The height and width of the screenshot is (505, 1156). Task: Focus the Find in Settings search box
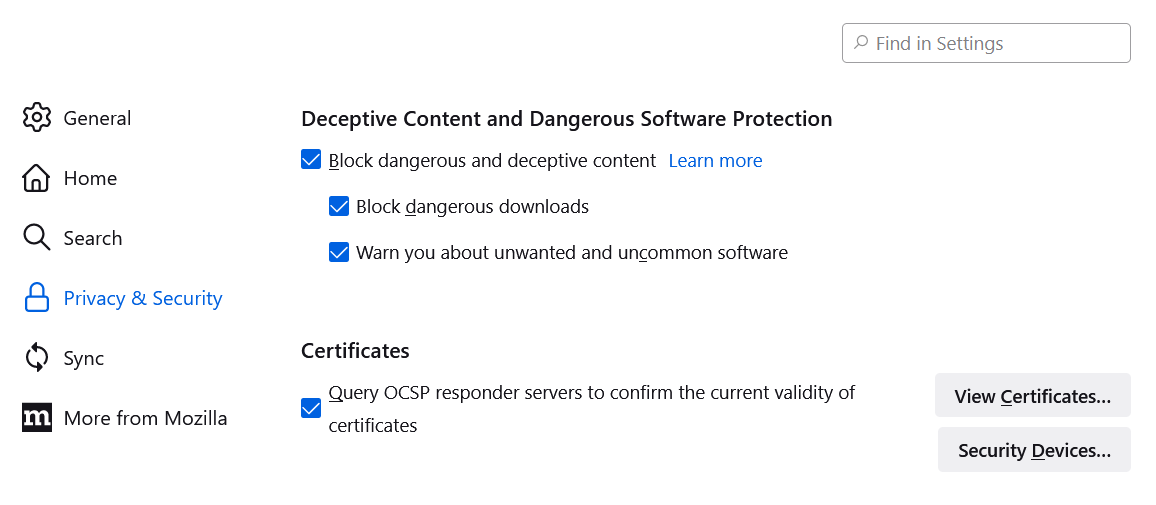click(x=997, y=43)
